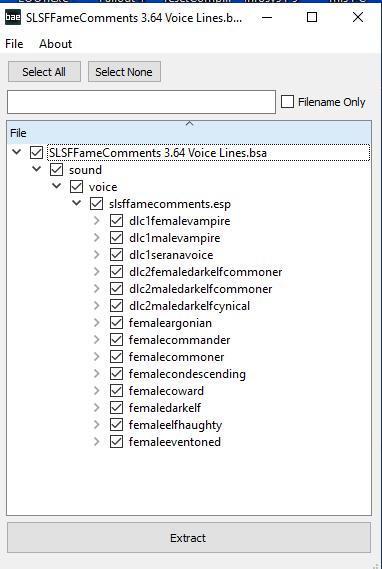Uncheck the femalecoward checkbox
The image size is (382, 569).
coord(116,391)
